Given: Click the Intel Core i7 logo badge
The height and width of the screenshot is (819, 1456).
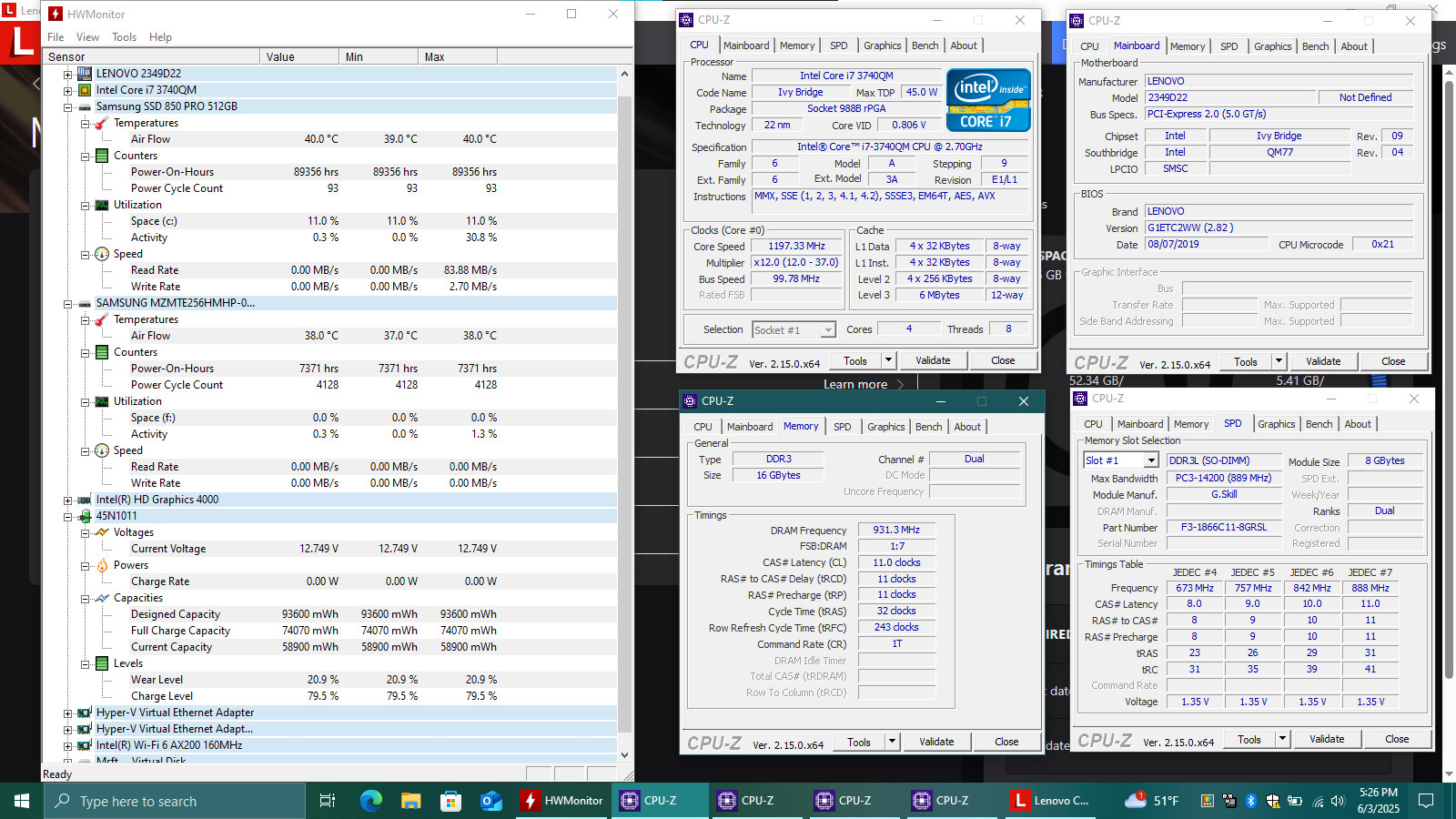Looking at the screenshot, I should (988, 100).
